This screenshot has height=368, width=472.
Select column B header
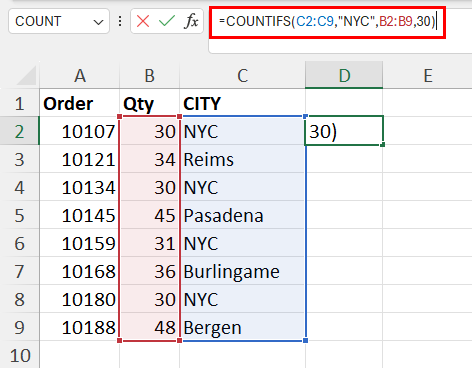point(149,75)
